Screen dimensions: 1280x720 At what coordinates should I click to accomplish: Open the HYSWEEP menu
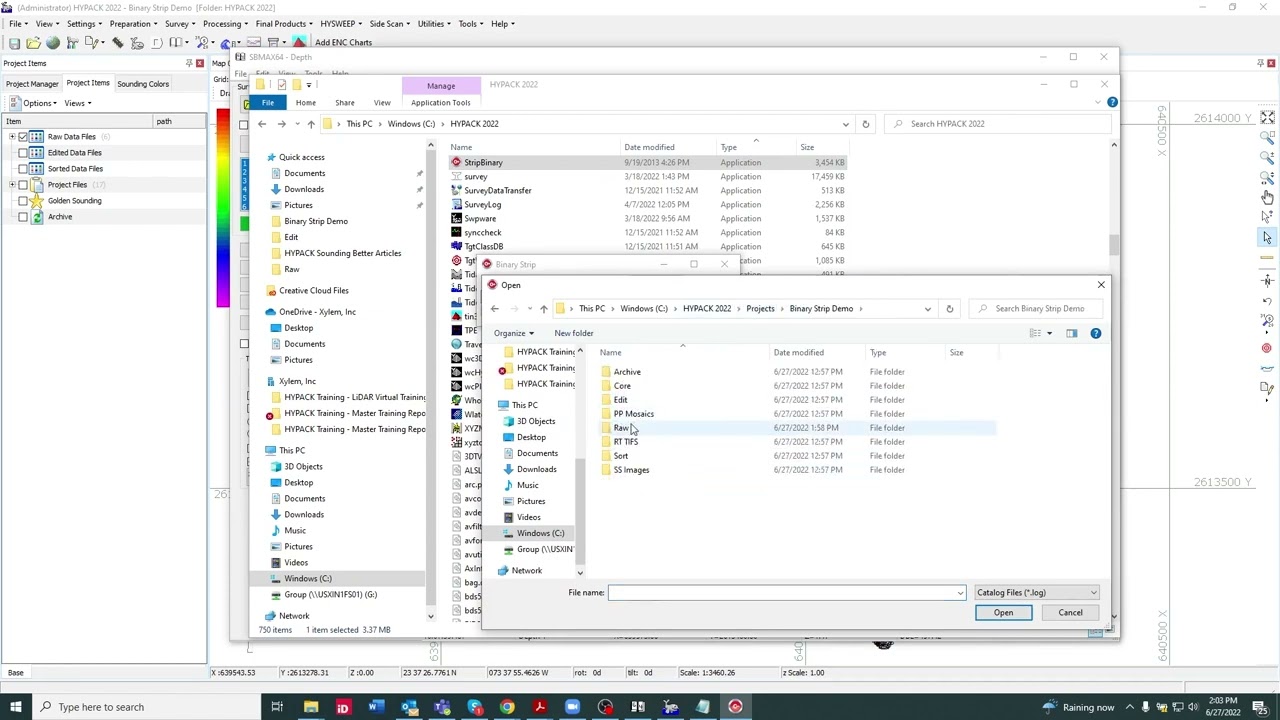coord(341,24)
